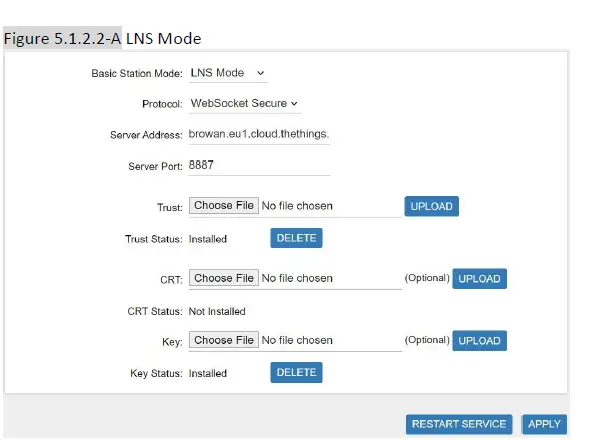Click Choose File for Key
Image resolution: width=601 pixels, height=440 pixels.
coord(224,340)
